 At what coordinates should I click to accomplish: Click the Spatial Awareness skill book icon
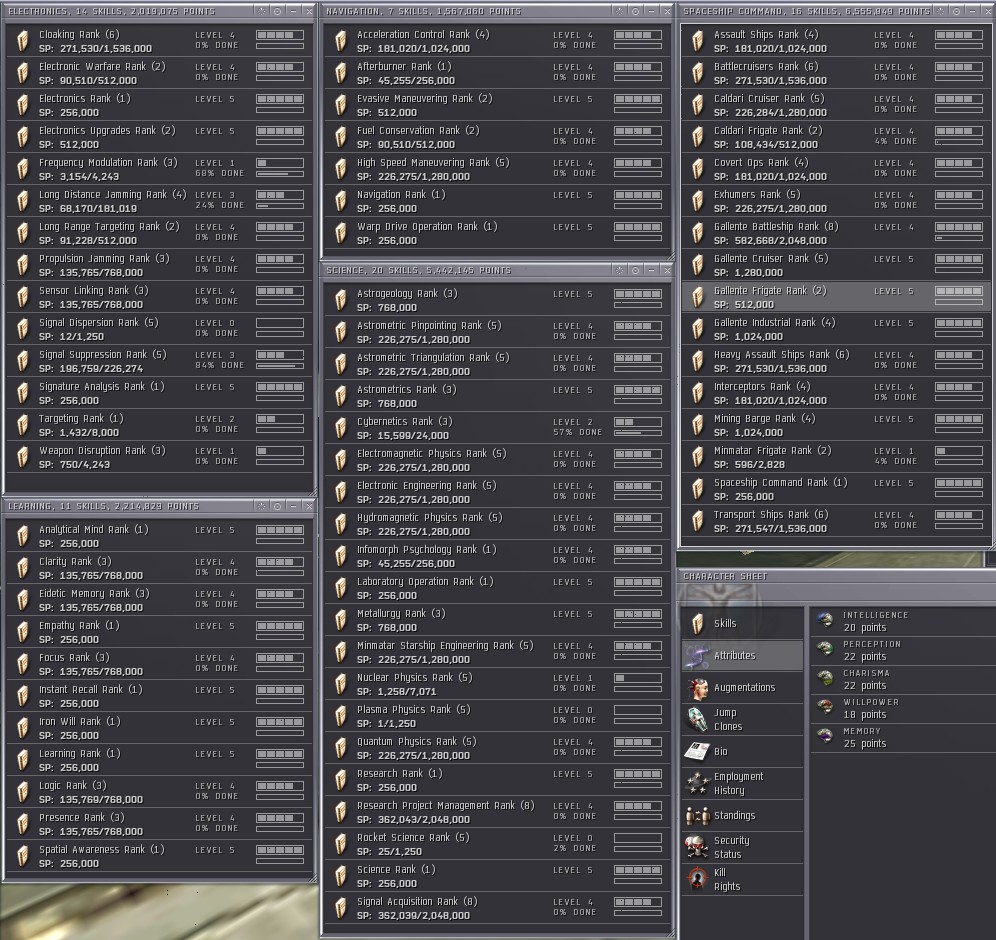[23, 856]
